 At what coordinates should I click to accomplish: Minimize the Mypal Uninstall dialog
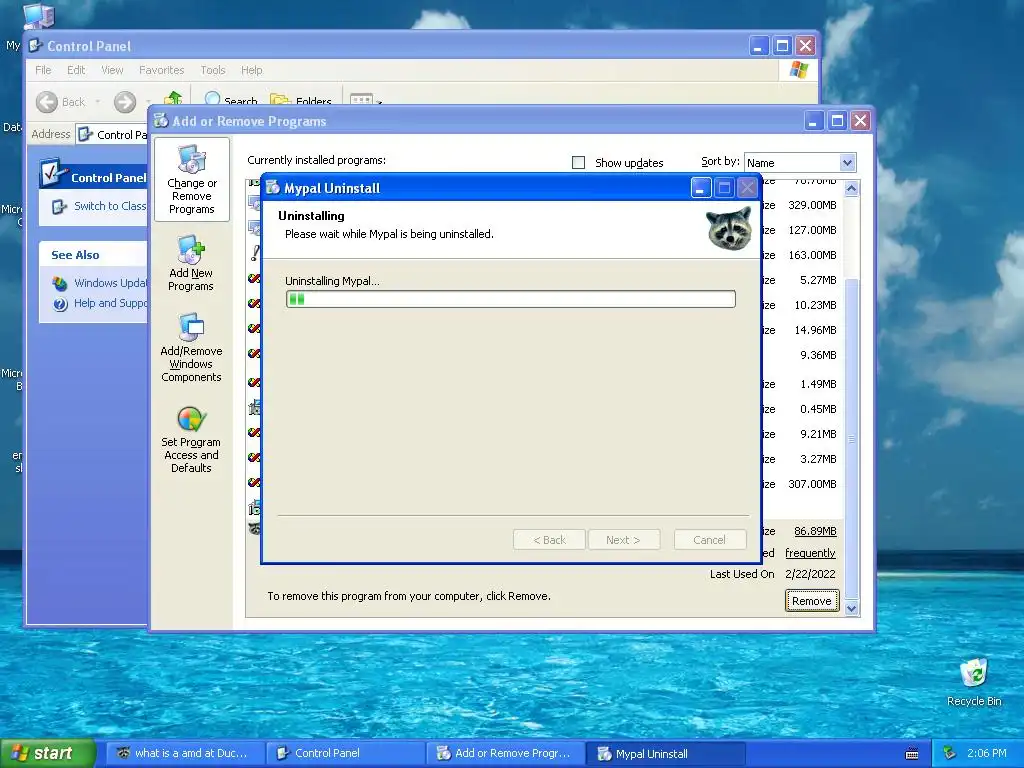point(700,189)
